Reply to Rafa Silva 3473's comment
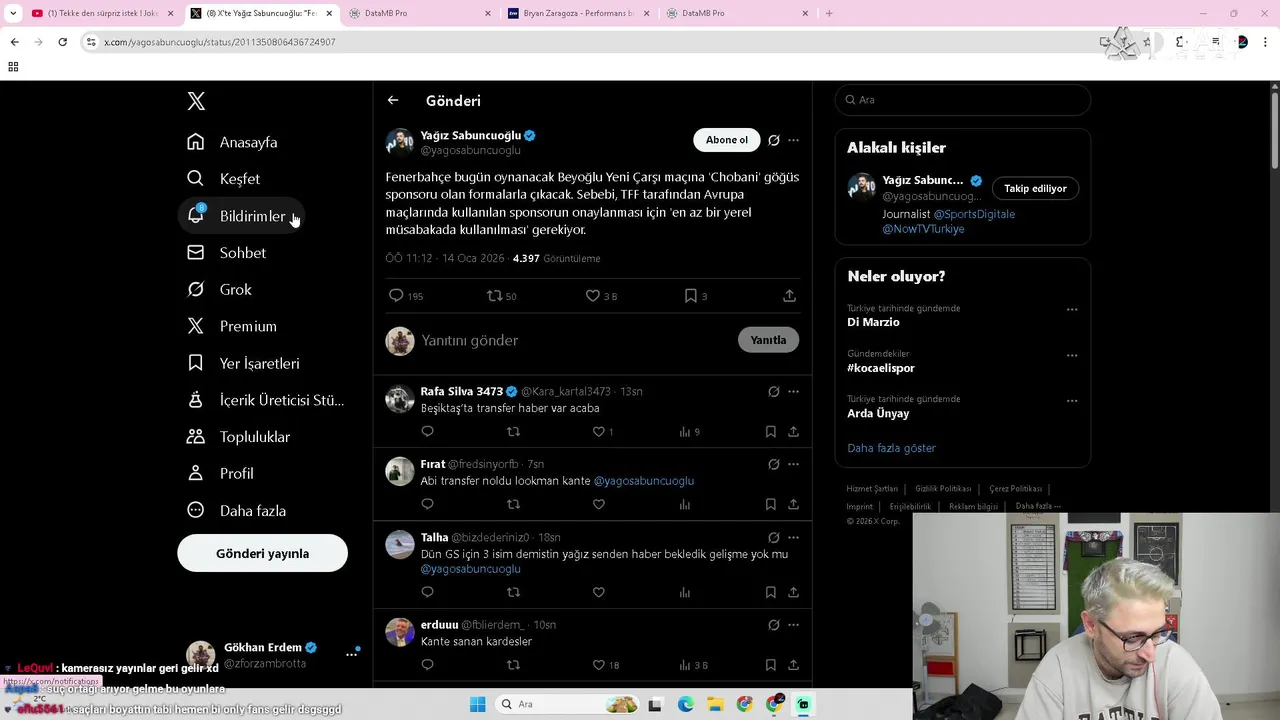The height and width of the screenshot is (720, 1280). pyautogui.click(x=427, y=432)
